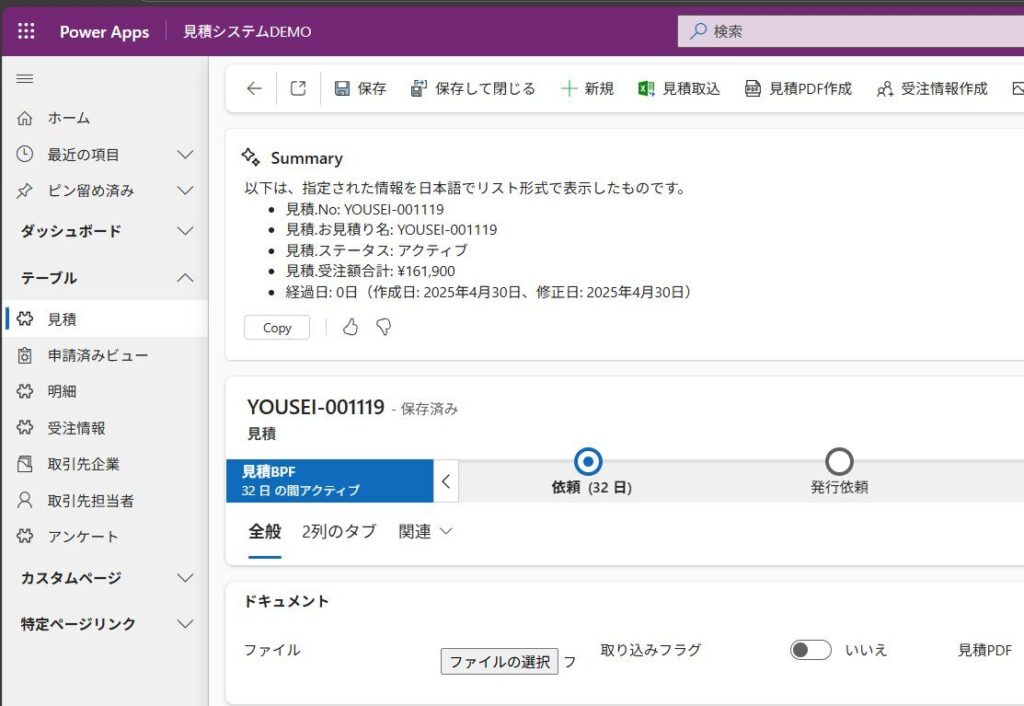This screenshot has height=706, width=1024.
Task: Collapse the テーブル section
Action: coord(185,278)
